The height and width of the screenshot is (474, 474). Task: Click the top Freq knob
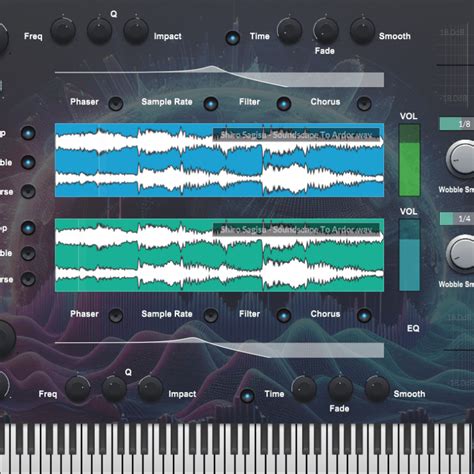(63, 31)
